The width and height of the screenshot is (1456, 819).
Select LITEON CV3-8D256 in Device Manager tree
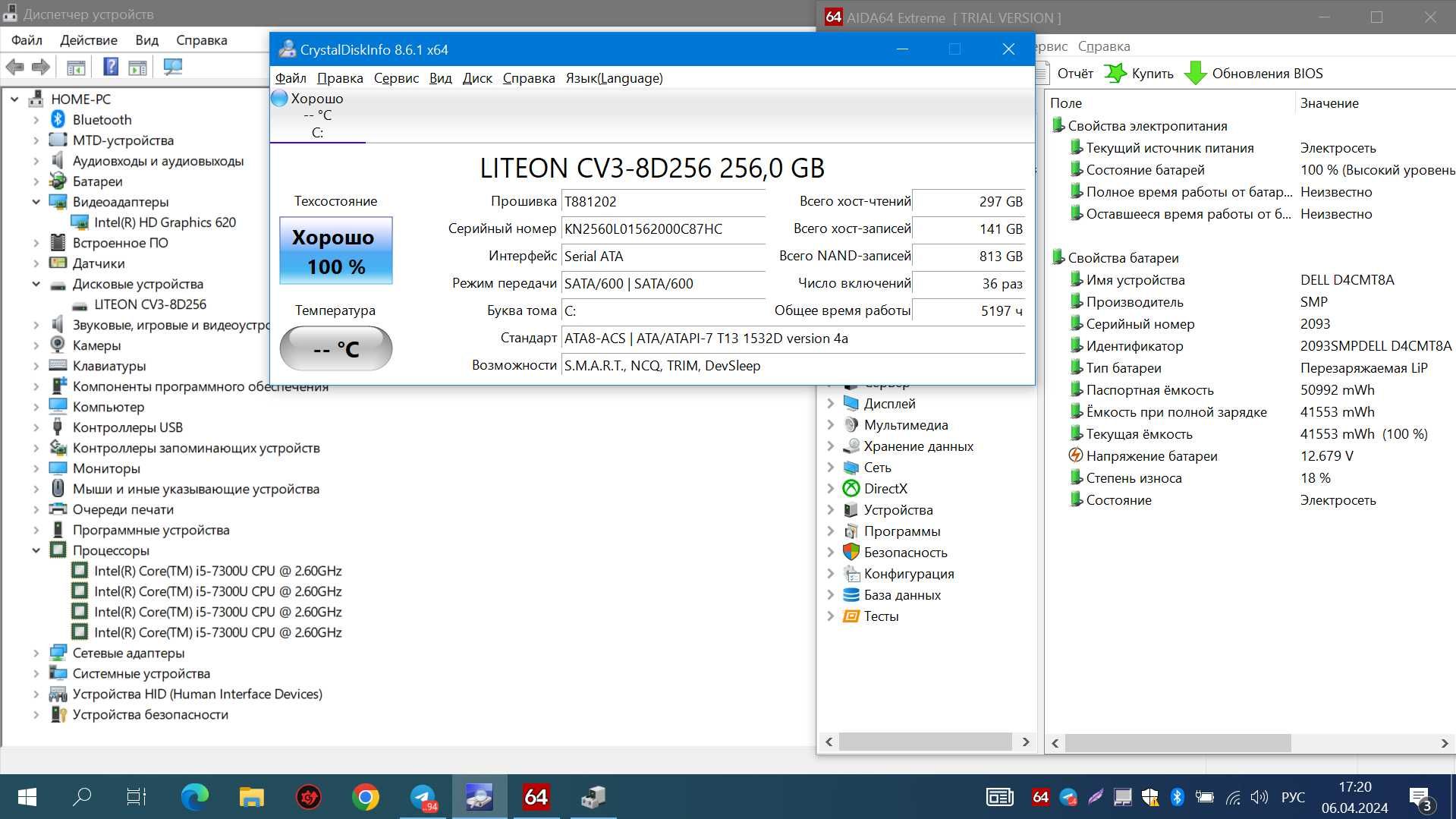(150, 304)
